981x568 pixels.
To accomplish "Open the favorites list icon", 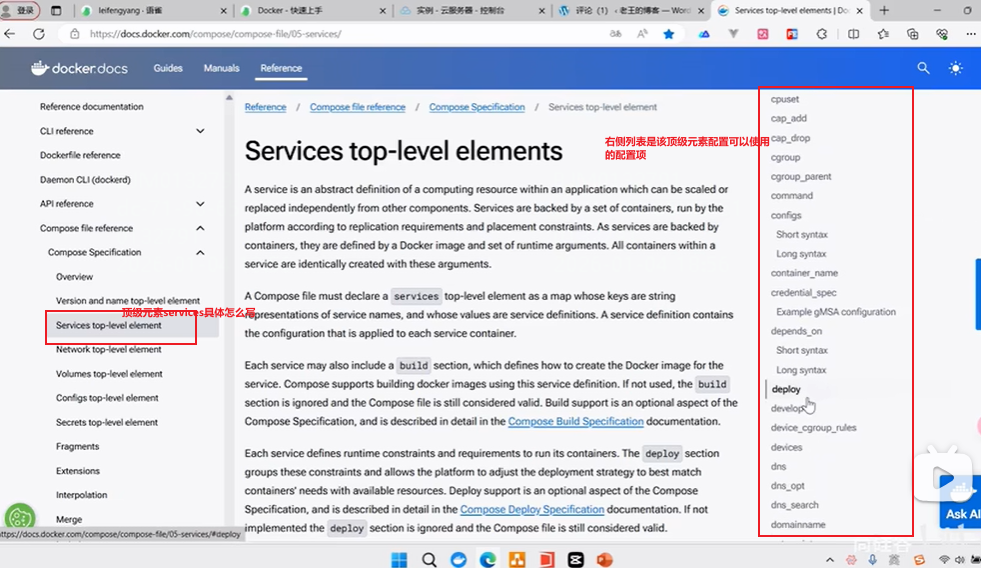I will [x=883, y=34].
